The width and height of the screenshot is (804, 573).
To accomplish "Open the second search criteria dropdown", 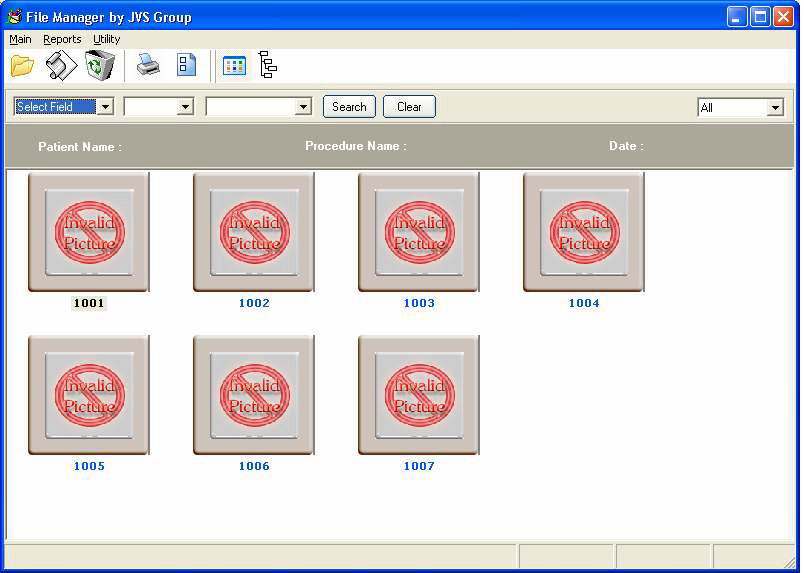I will click(184, 107).
